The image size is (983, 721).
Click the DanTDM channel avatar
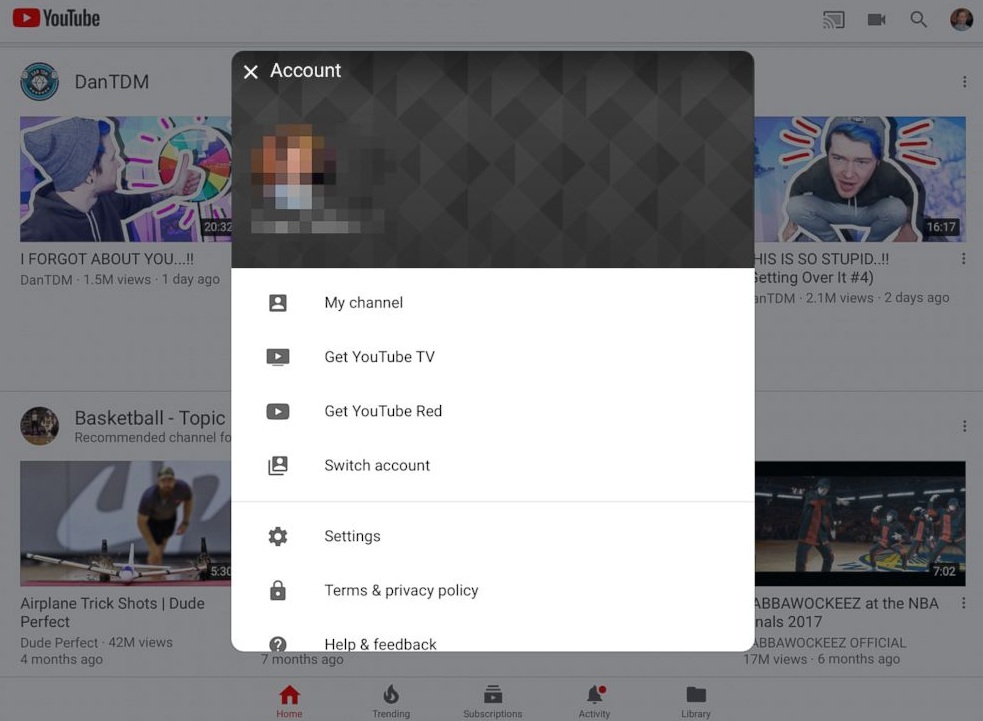point(39,82)
